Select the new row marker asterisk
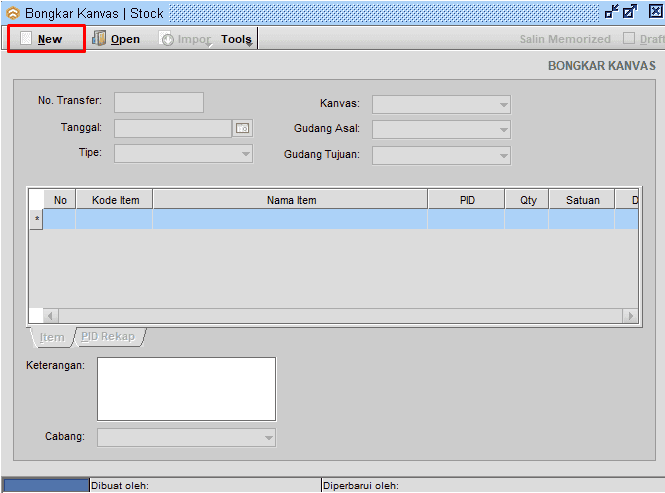 (36, 219)
